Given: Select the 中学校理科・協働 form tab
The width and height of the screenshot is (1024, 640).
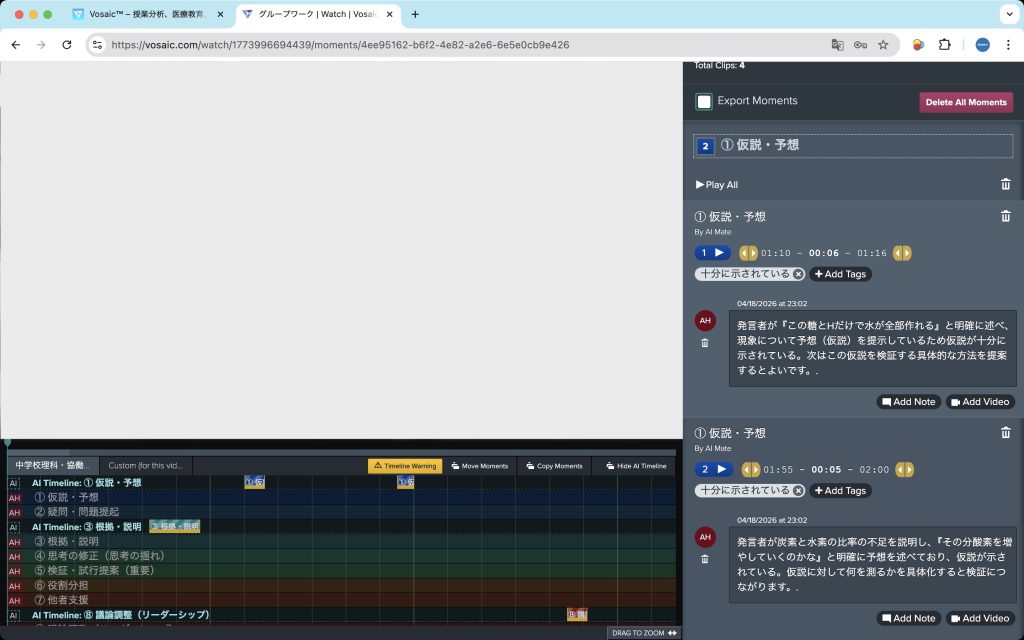Looking at the screenshot, I should [x=52, y=466].
